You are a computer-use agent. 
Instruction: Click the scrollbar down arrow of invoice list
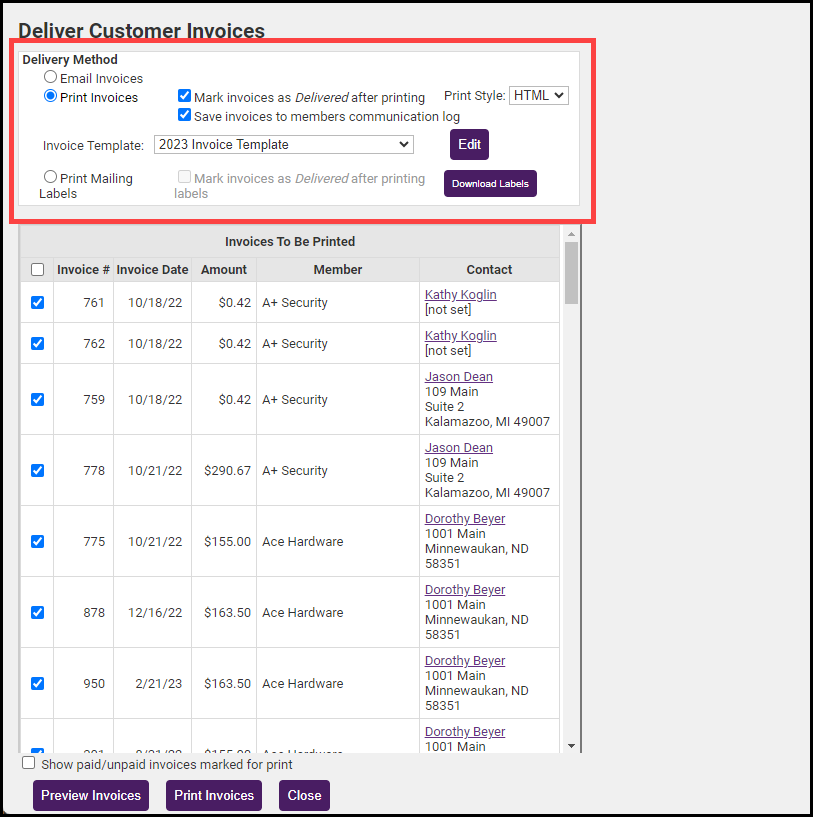[x=571, y=745]
